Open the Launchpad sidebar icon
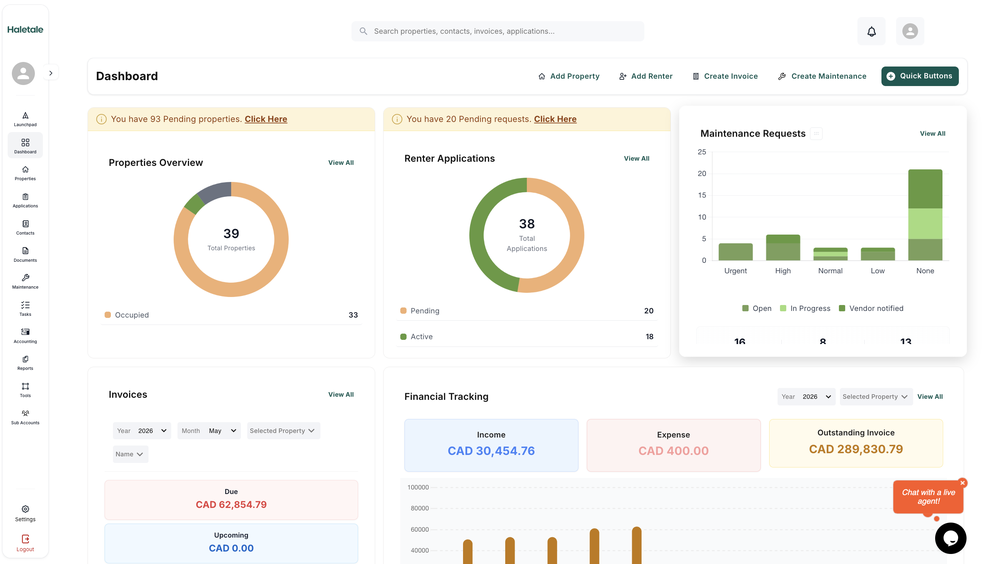The height and width of the screenshot is (564, 1000). [25, 119]
